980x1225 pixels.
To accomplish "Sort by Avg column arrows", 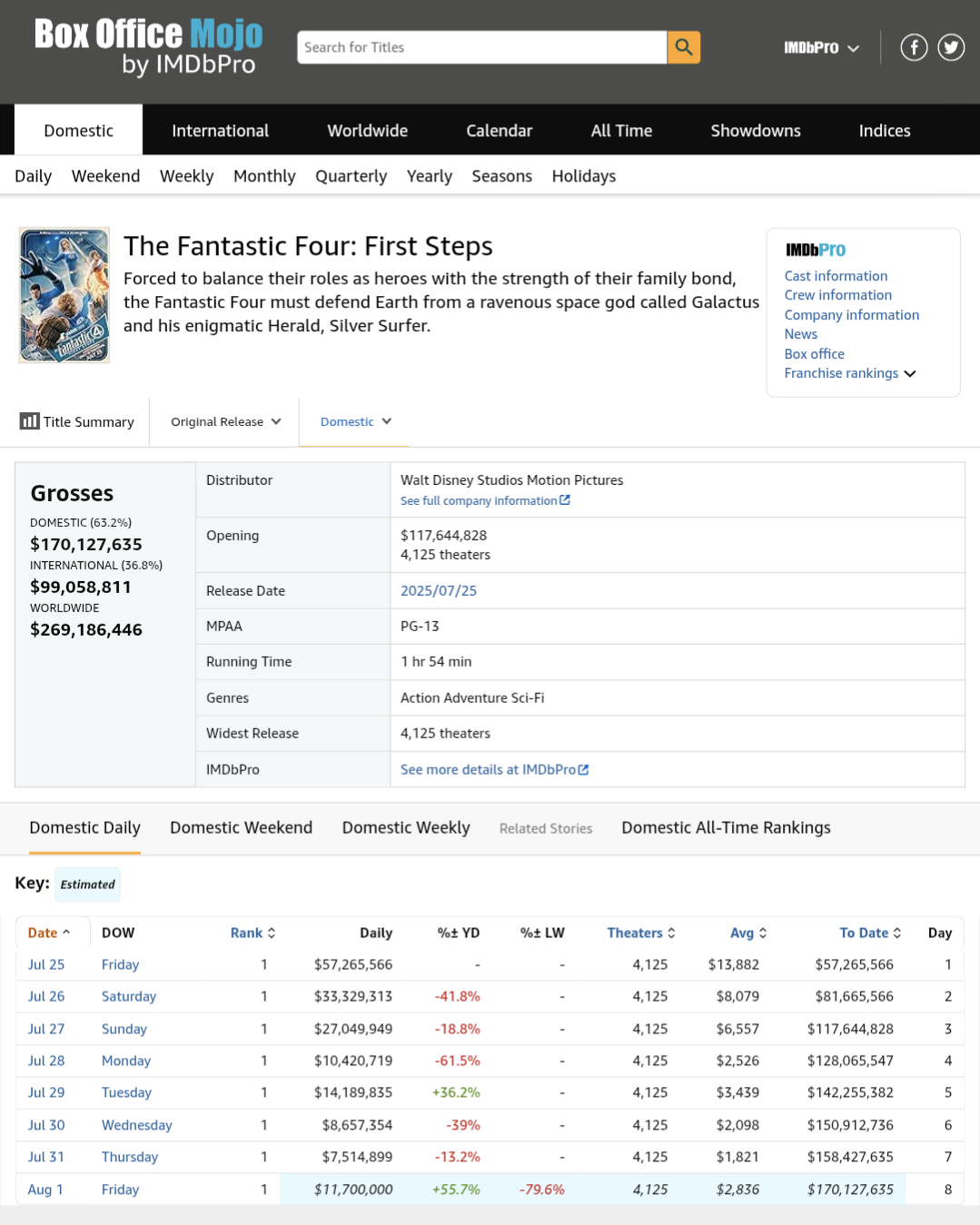I will click(763, 933).
